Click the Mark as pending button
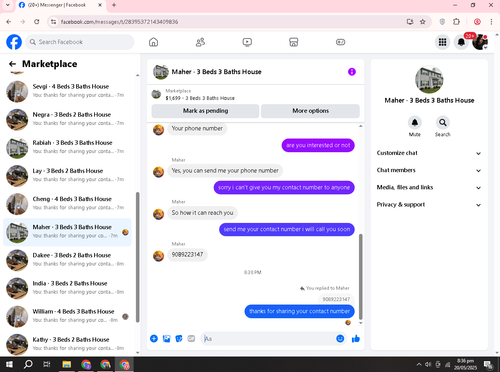 pyautogui.click(x=205, y=111)
